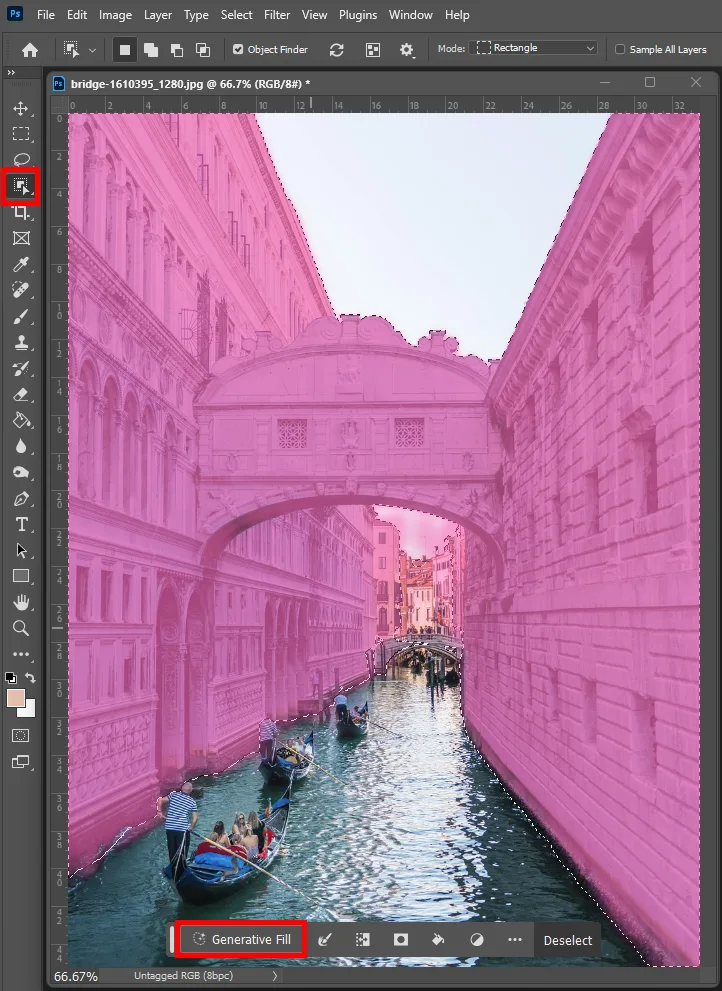Open more options in task bar
Viewport: 722px width, 991px height.
pyautogui.click(x=515, y=940)
